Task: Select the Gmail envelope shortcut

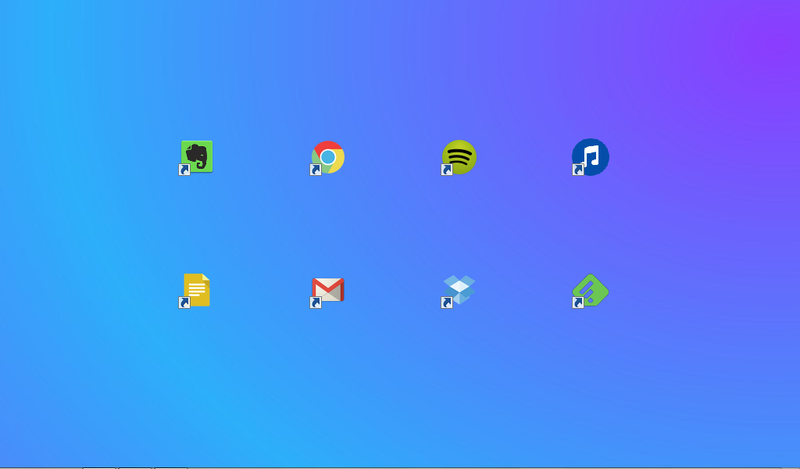Action: tap(327, 291)
